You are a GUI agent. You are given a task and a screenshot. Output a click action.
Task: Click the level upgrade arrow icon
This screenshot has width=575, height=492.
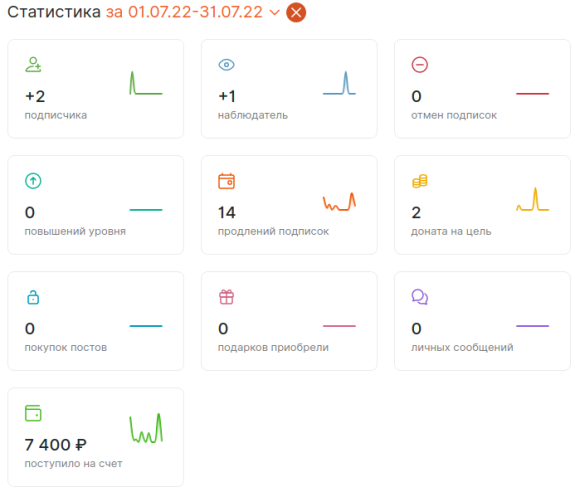[x=33, y=181]
